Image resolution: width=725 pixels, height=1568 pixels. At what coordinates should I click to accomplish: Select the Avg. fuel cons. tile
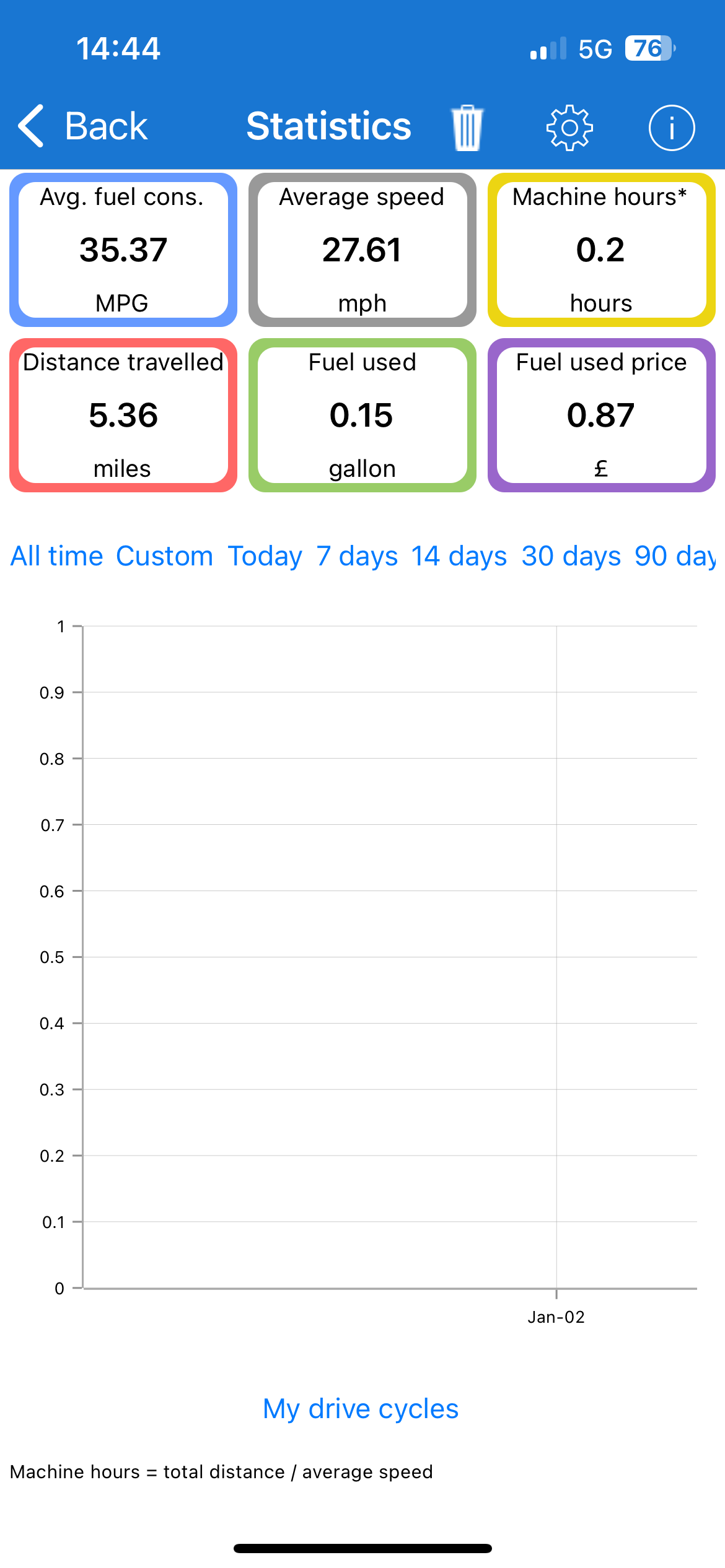tap(123, 250)
